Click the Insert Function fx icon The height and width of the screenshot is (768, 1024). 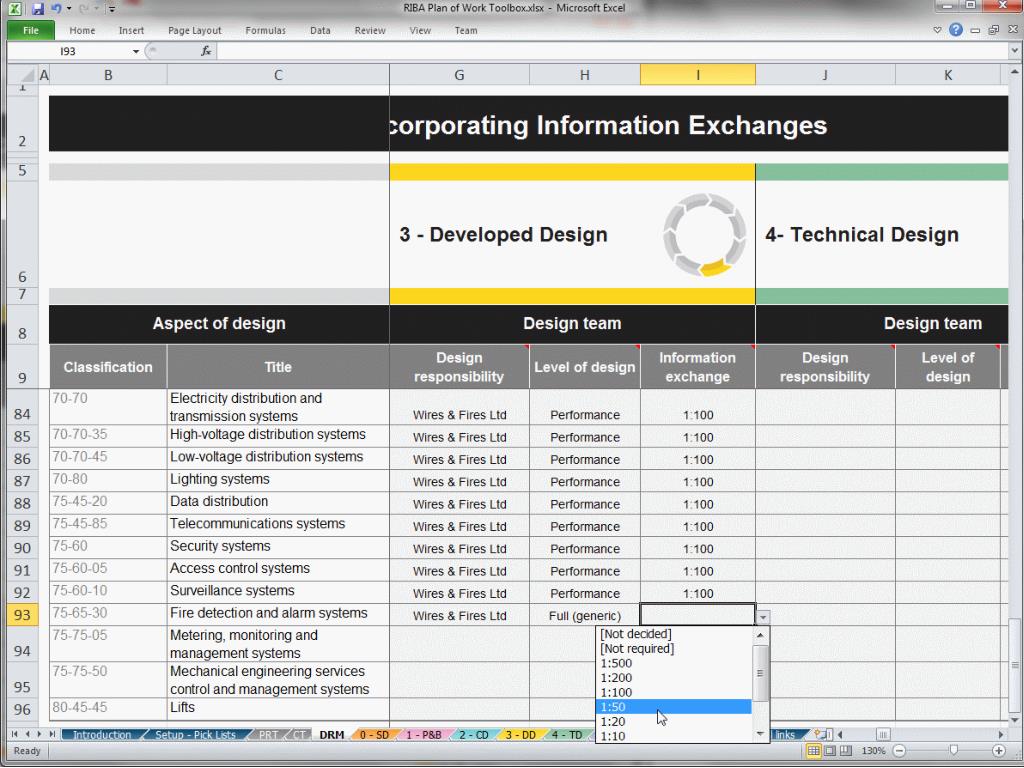(x=206, y=51)
